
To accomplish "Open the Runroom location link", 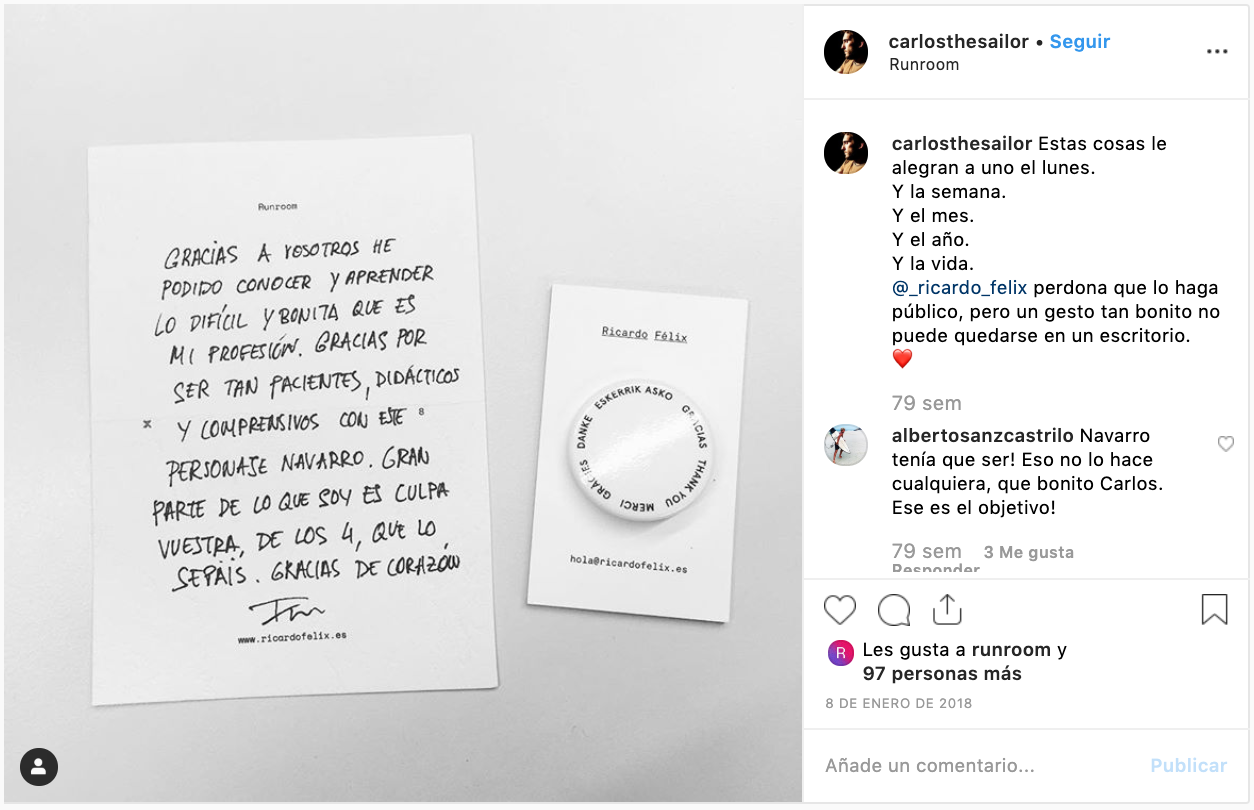I will point(924,64).
